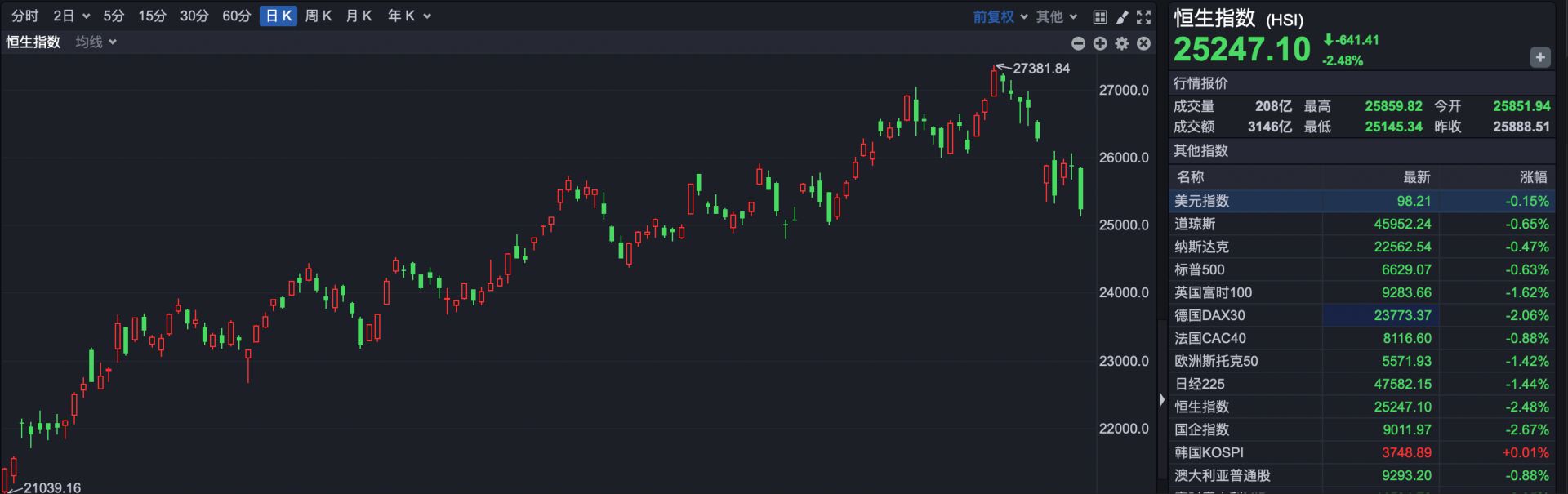Zoom in the chart with plus icon
Viewport: 1568px width, 494px height.
tap(1100, 43)
